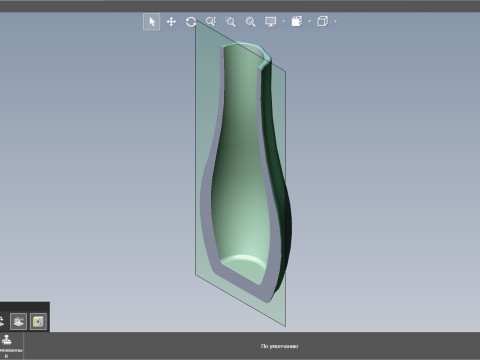Open the monitor display settings icon

270,22
